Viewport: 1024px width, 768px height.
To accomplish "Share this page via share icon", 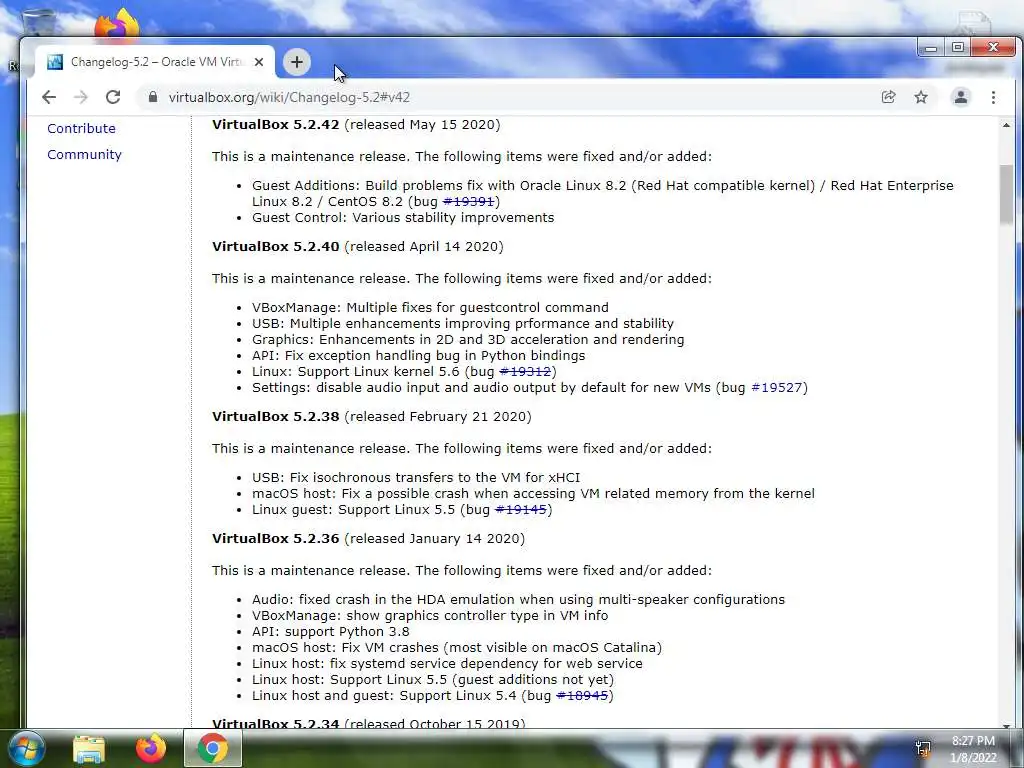I will 888,97.
